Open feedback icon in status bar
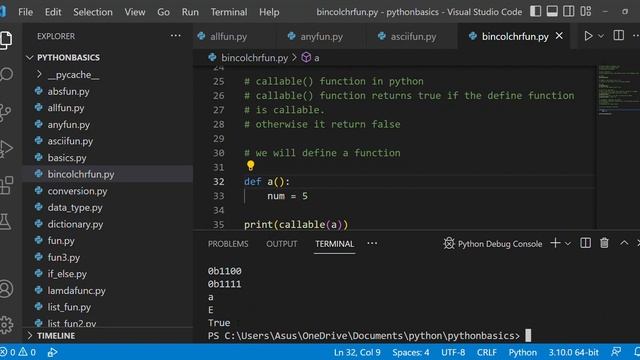Viewport: 640px width, 360px height. (x=616, y=352)
